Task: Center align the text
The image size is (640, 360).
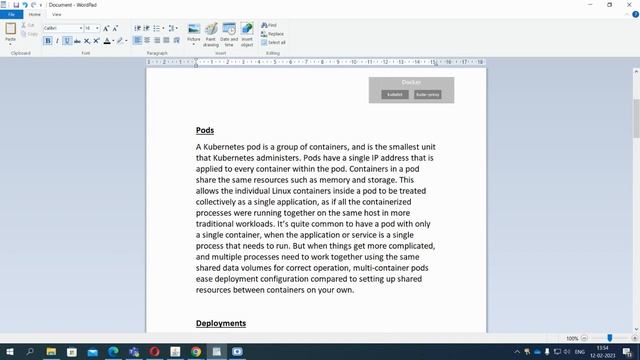Action: pos(147,40)
